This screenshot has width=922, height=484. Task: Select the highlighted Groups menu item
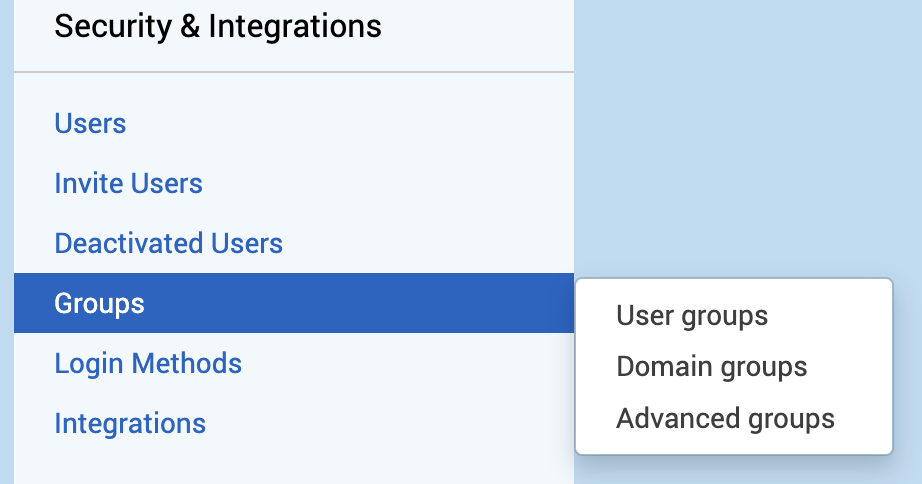coord(99,303)
